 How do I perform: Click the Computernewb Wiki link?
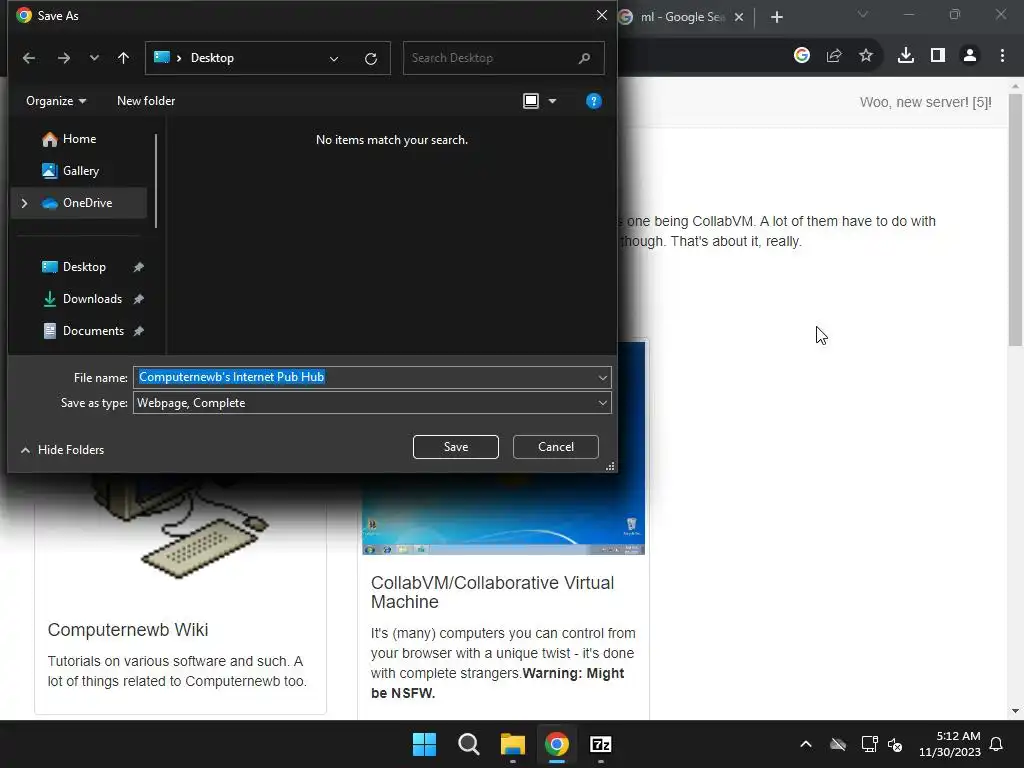point(128,630)
